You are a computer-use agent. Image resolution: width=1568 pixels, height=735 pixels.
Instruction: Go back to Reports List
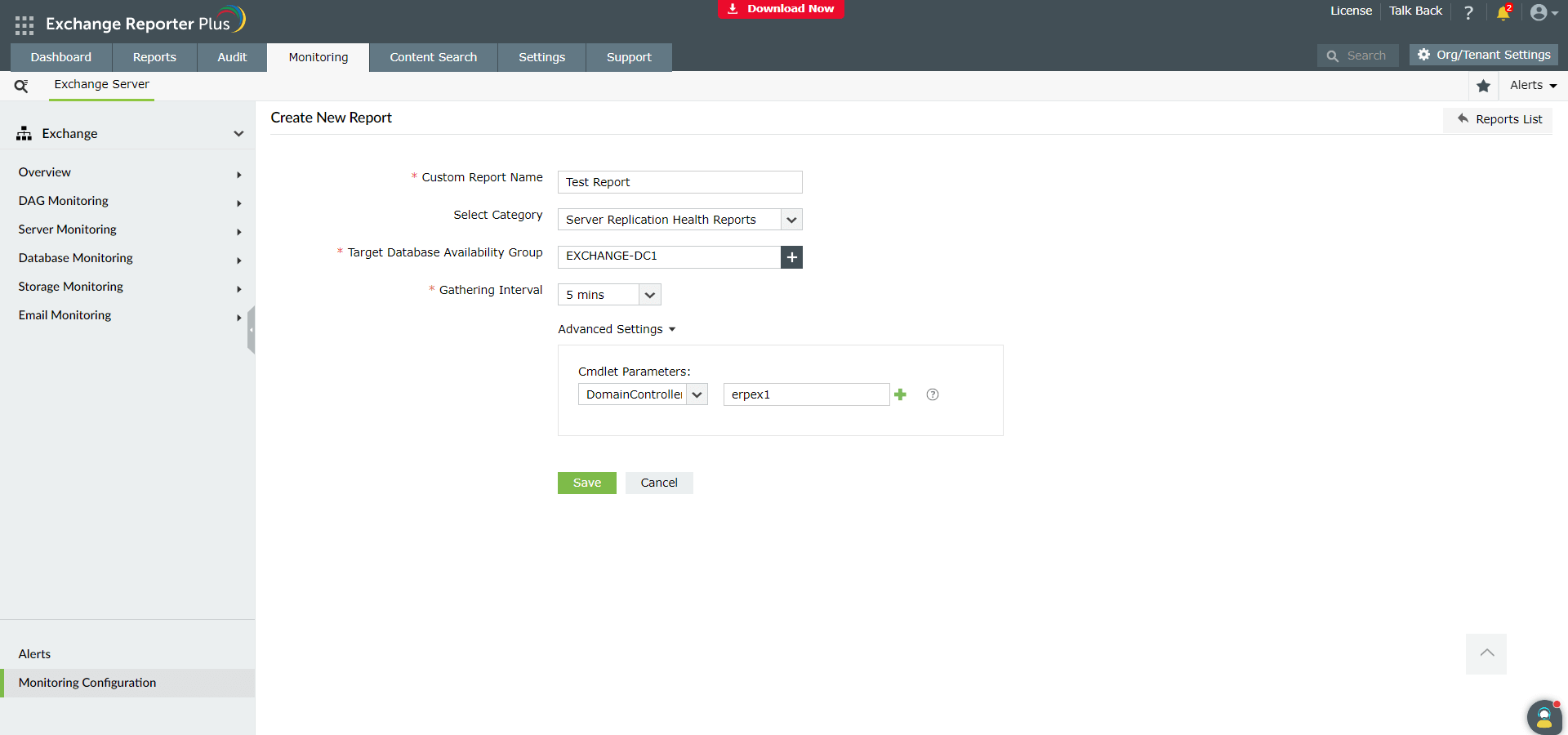(1499, 119)
